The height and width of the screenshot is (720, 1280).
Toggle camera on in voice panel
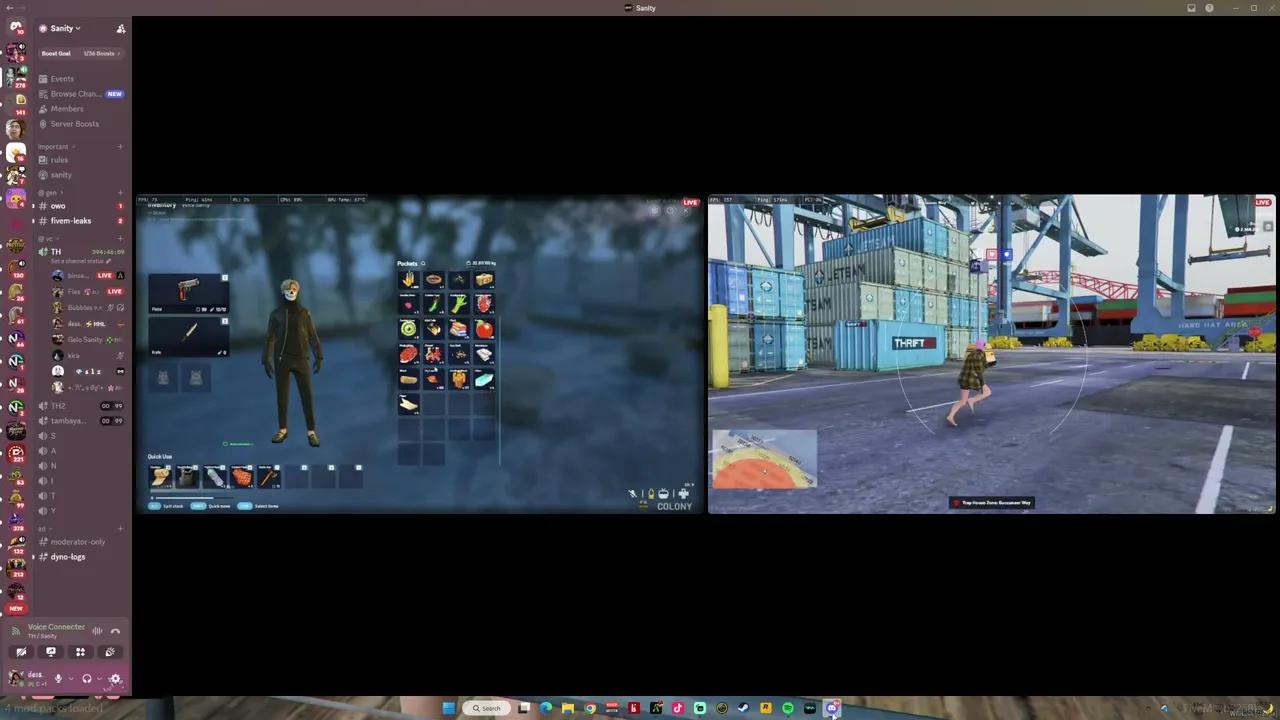click(x=21, y=652)
